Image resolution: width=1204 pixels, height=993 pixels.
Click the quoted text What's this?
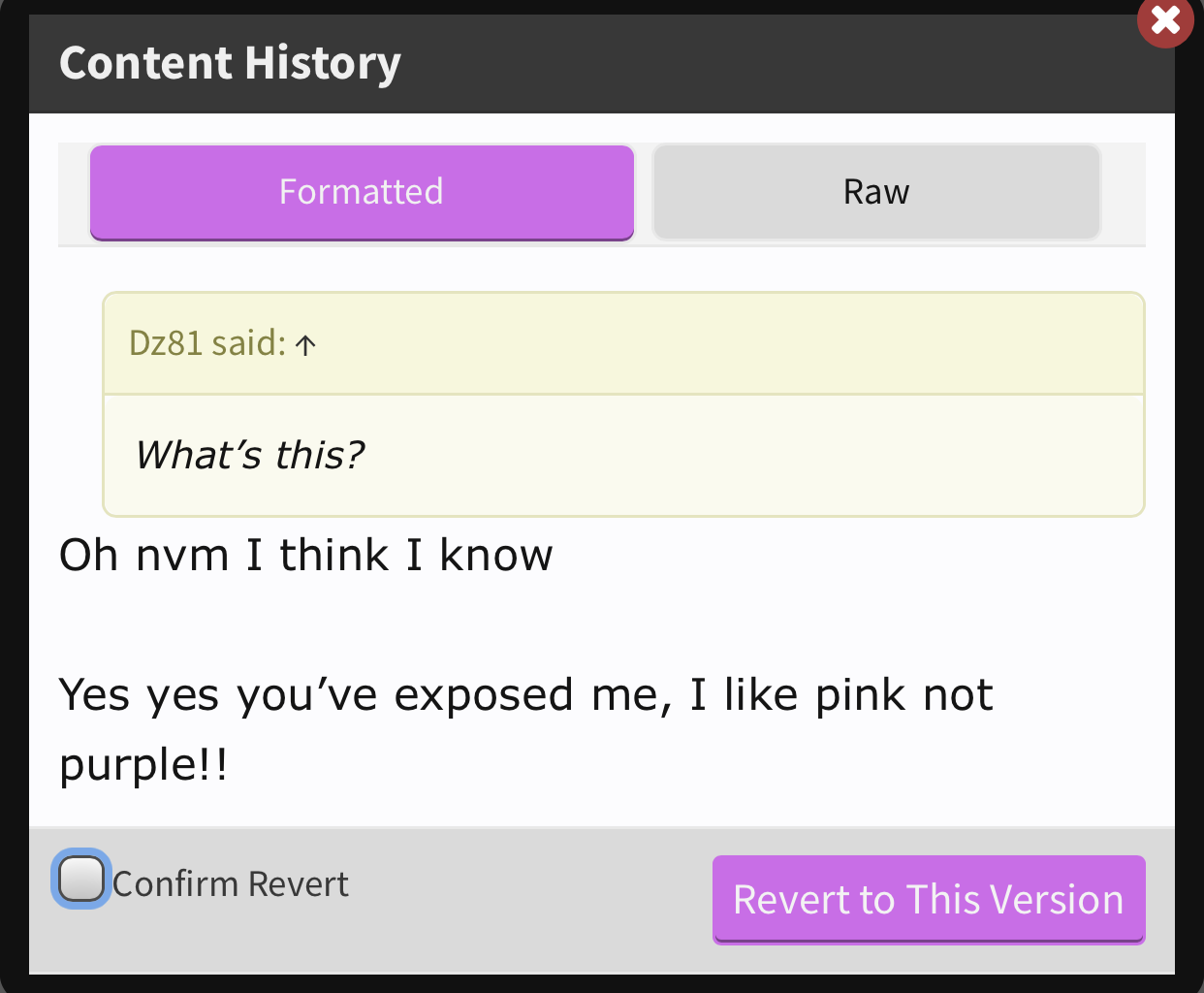point(250,455)
